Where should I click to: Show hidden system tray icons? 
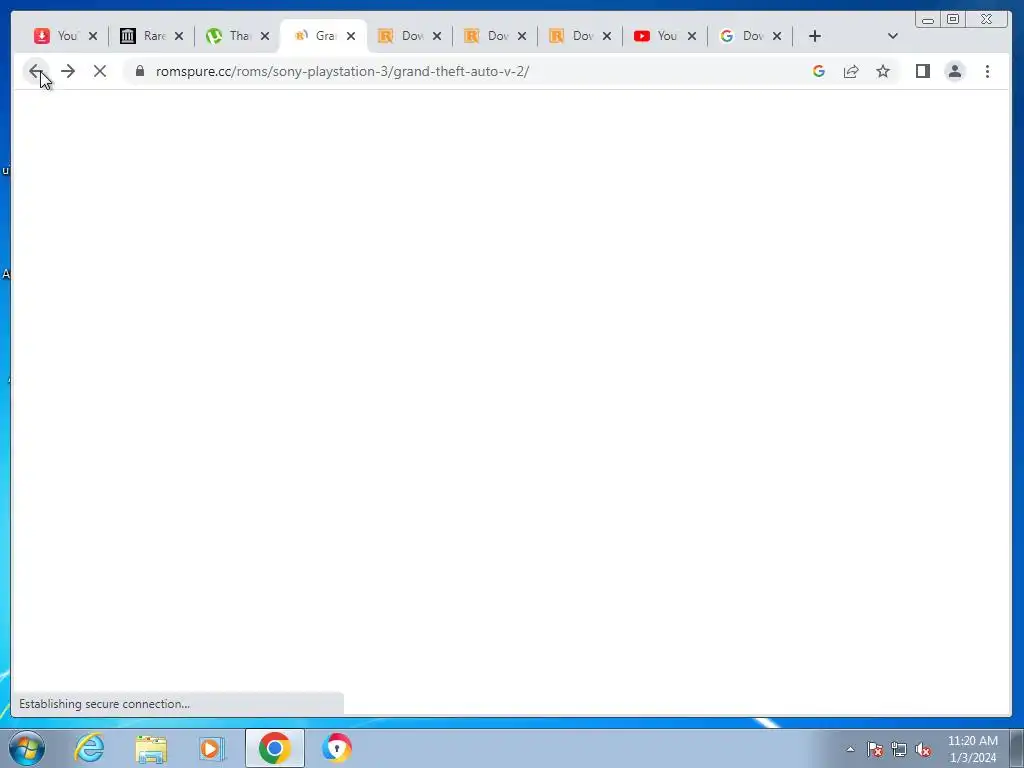point(850,749)
